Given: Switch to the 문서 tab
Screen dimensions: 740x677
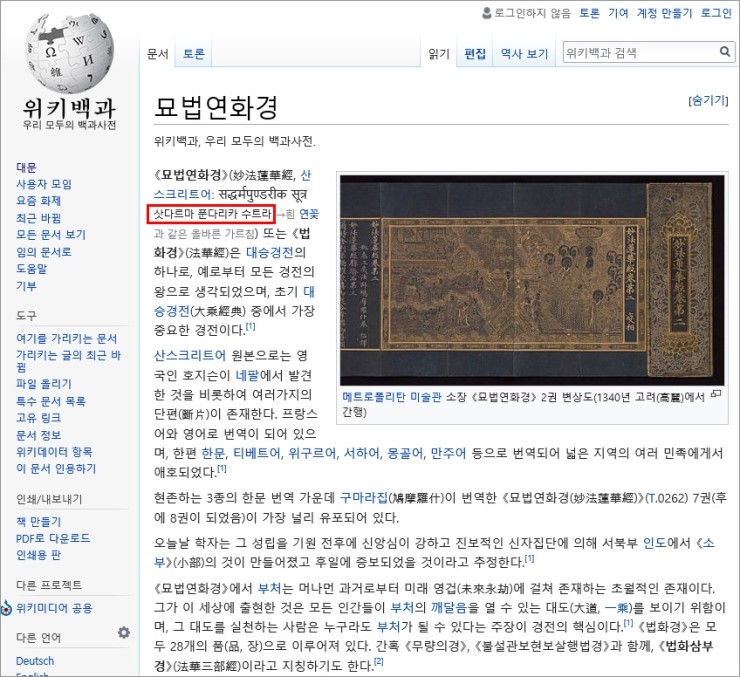Looking at the screenshot, I should [157, 54].
